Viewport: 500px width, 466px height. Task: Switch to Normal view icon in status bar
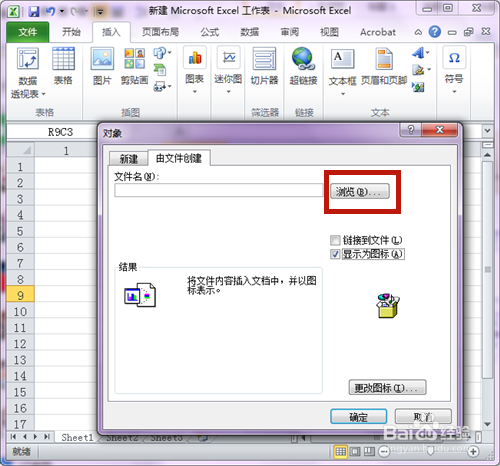pos(340,452)
